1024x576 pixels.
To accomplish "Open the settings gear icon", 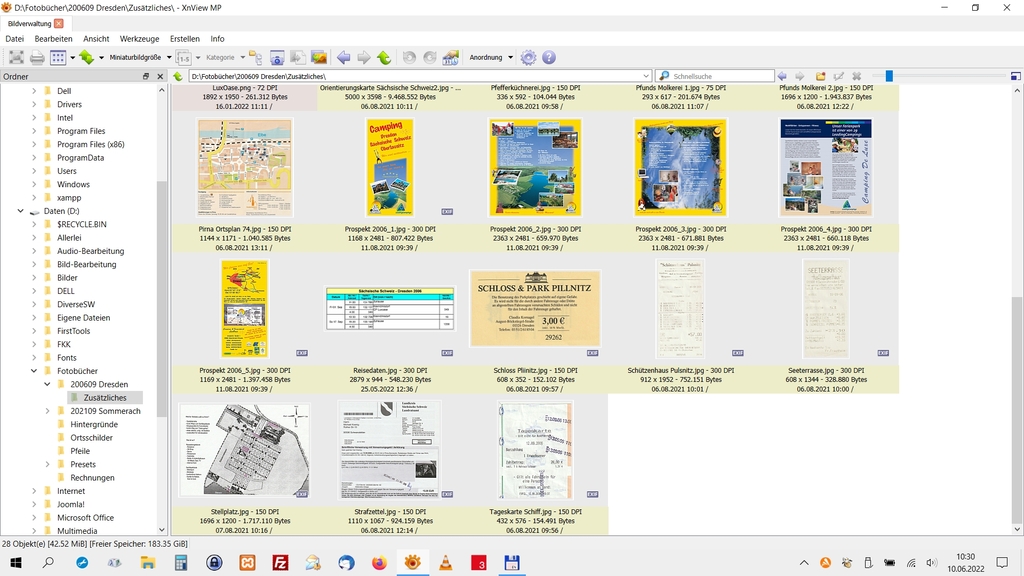I will (x=528, y=58).
